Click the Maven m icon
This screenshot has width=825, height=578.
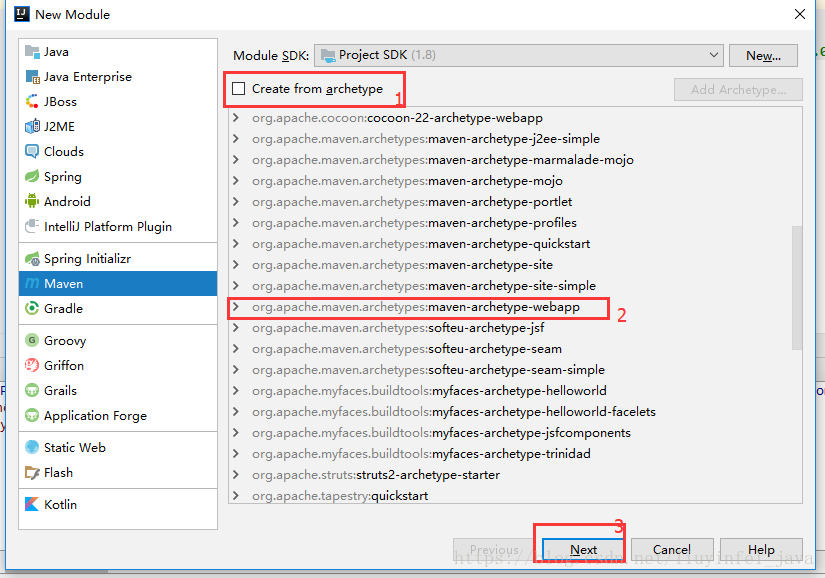32,283
